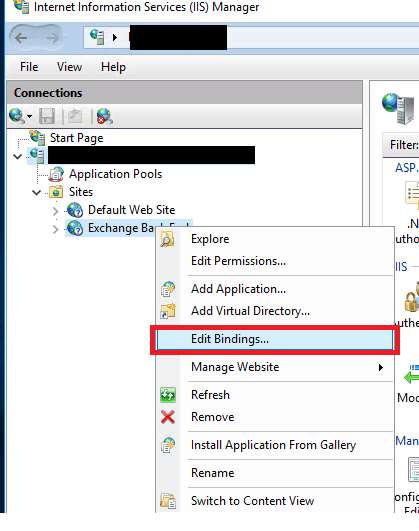419x531 pixels.
Task: Select Application Pools in Connections tree
Action: [116, 174]
